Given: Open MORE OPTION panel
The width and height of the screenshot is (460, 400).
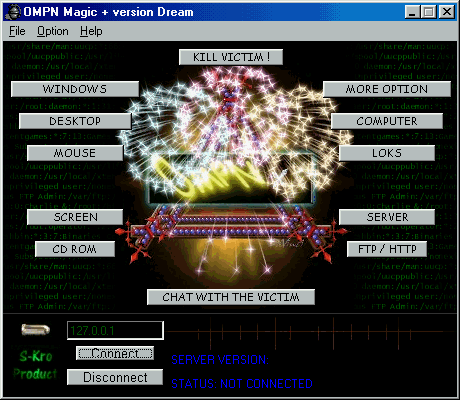Looking at the screenshot, I should tap(387, 89).
